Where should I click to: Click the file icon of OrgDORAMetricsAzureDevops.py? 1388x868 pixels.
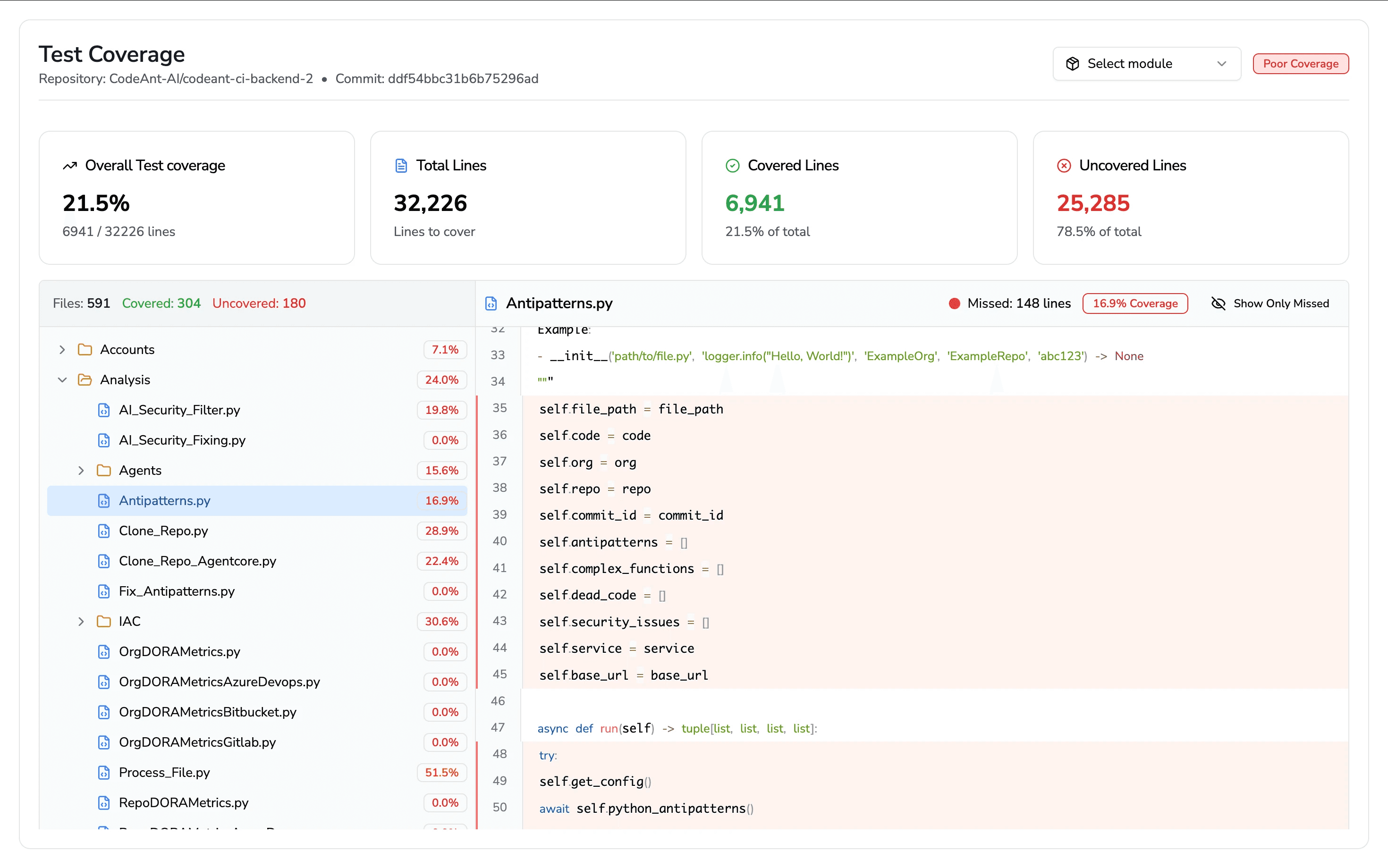coord(104,682)
